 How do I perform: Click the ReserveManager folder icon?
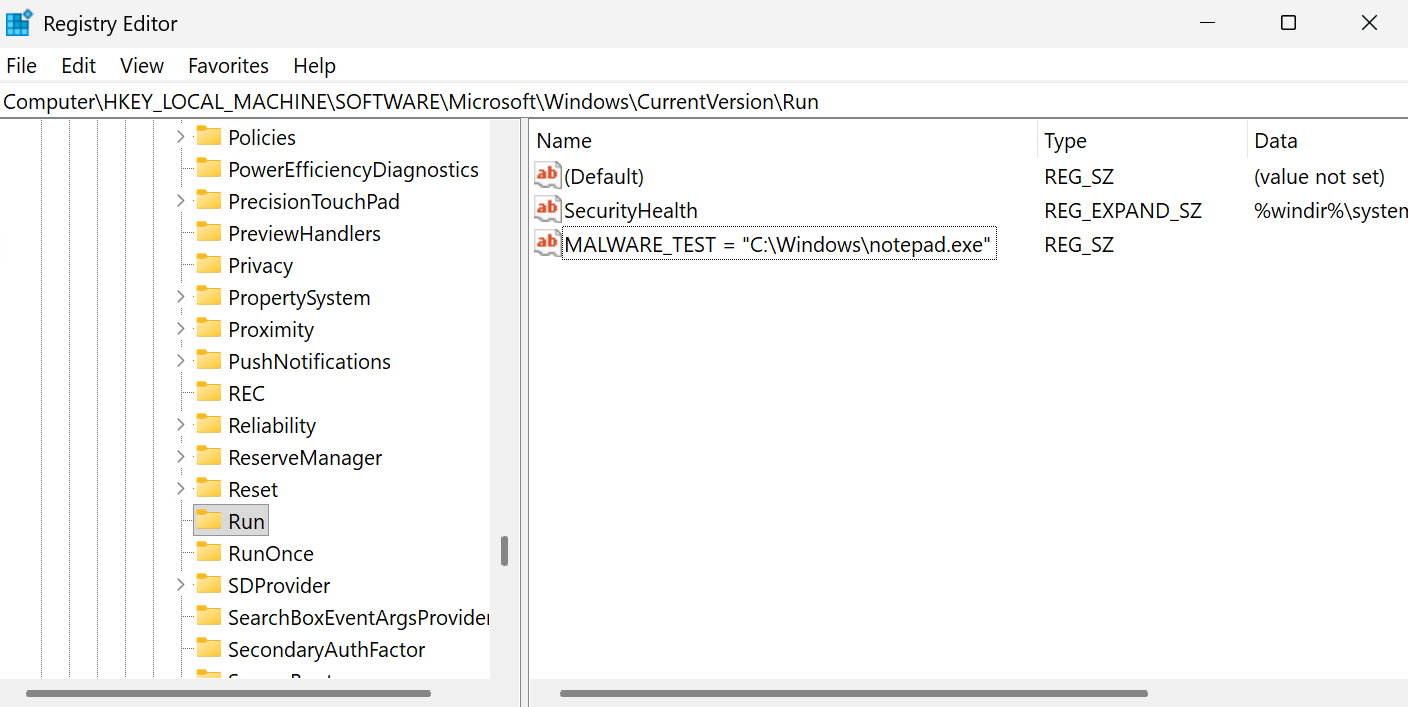[x=209, y=457]
